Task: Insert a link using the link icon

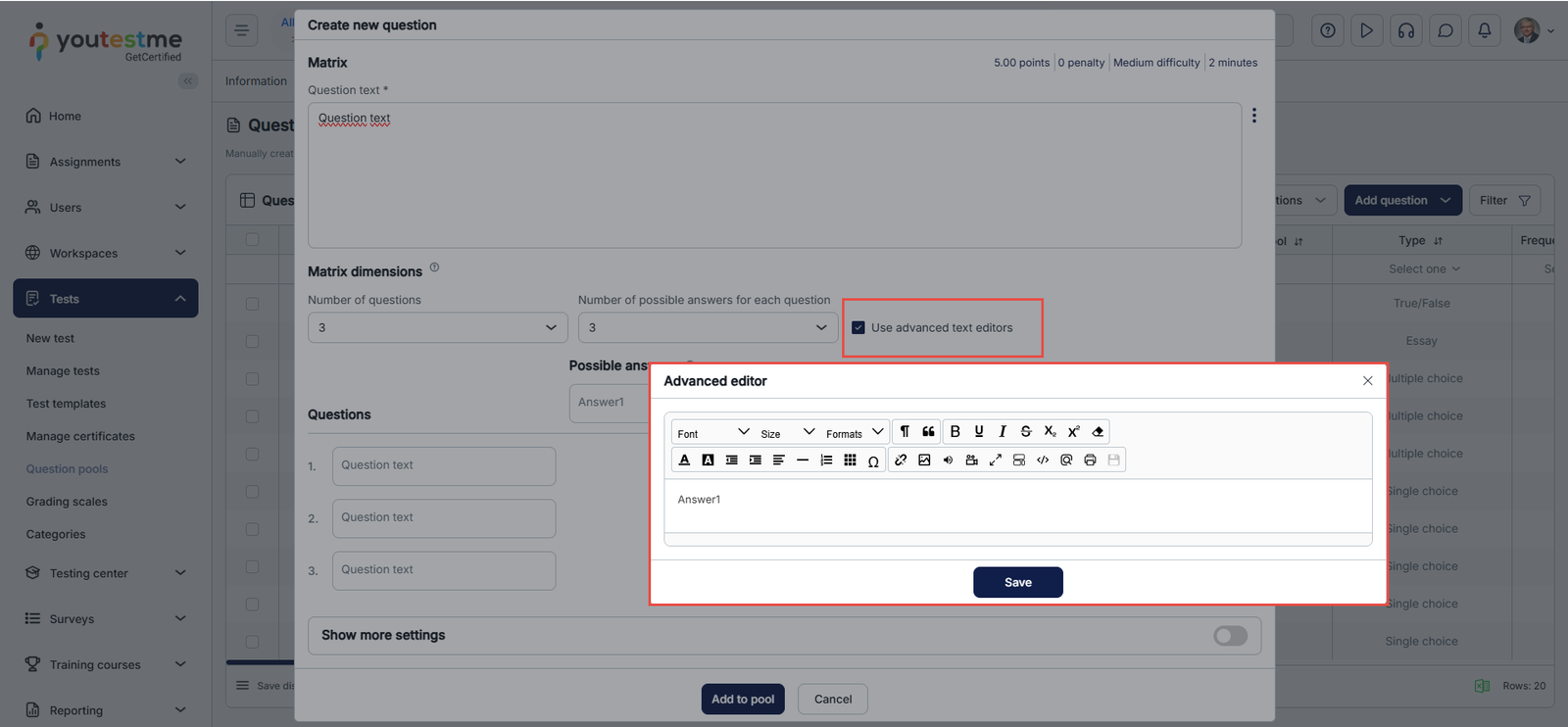Action: tap(901, 460)
